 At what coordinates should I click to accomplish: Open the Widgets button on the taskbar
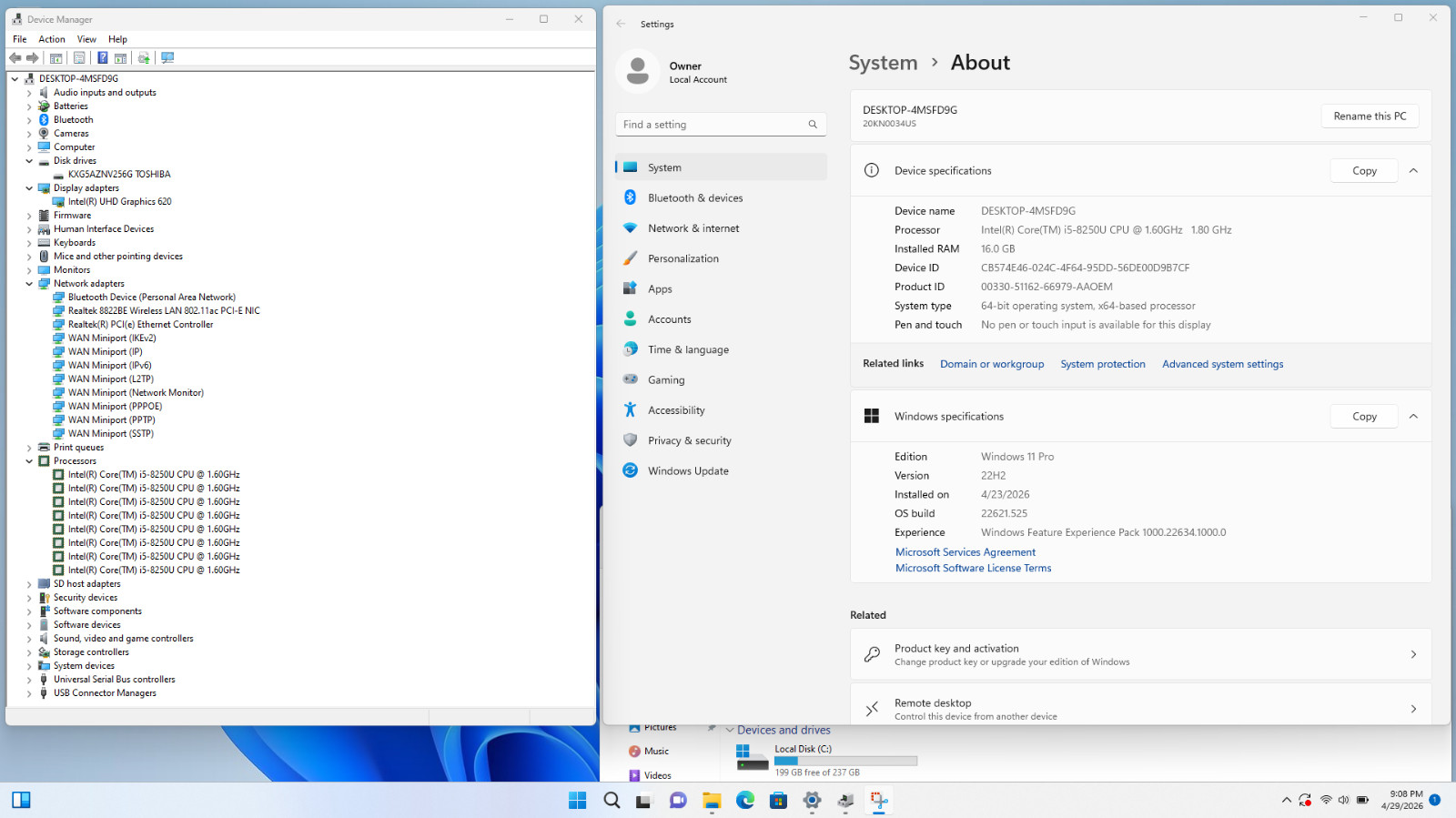tap(21, 800)
